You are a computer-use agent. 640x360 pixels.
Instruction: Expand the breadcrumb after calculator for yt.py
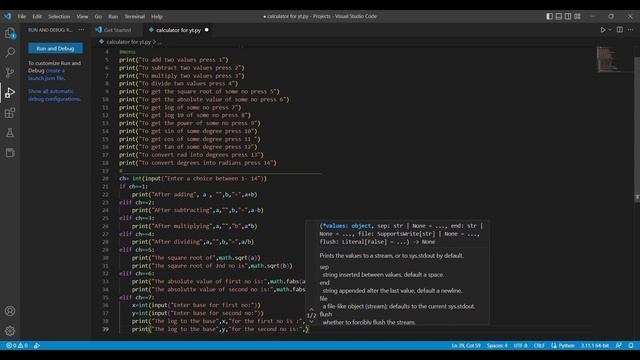[x=160, y=42]
